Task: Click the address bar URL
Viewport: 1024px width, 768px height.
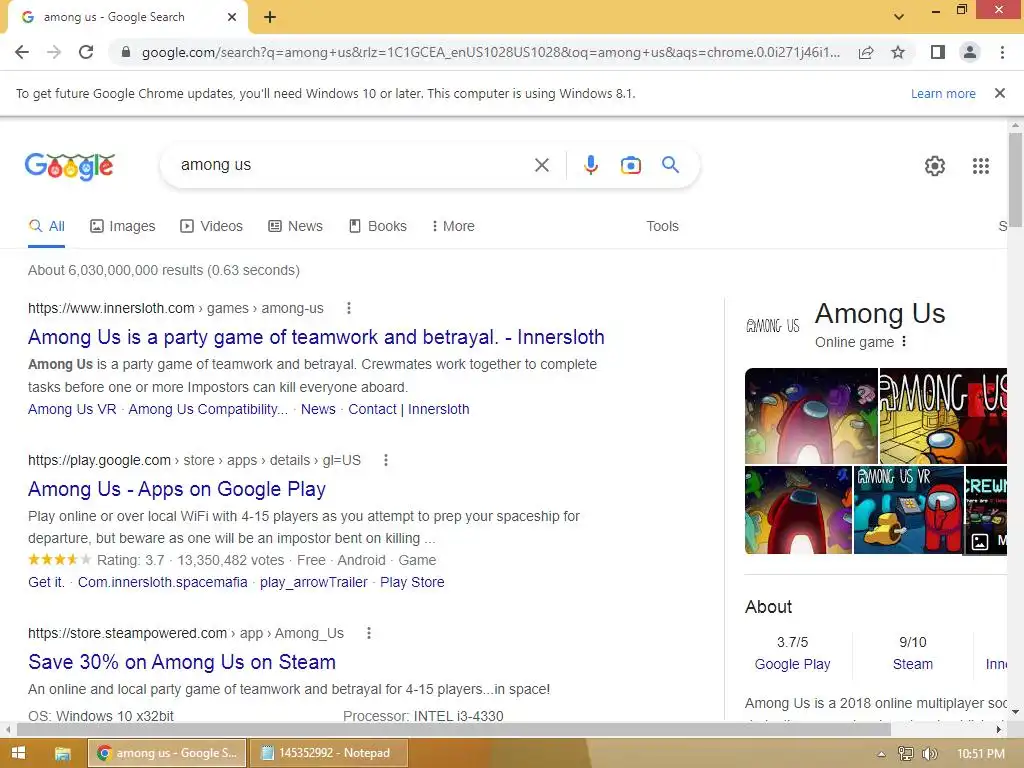Action: click(491, 52)
